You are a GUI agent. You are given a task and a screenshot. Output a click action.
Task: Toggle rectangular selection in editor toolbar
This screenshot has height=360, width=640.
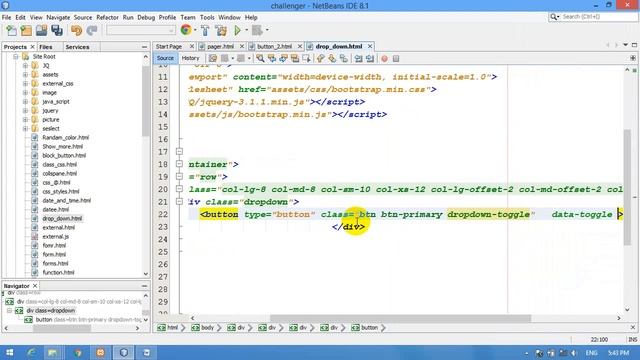point(306,58)
